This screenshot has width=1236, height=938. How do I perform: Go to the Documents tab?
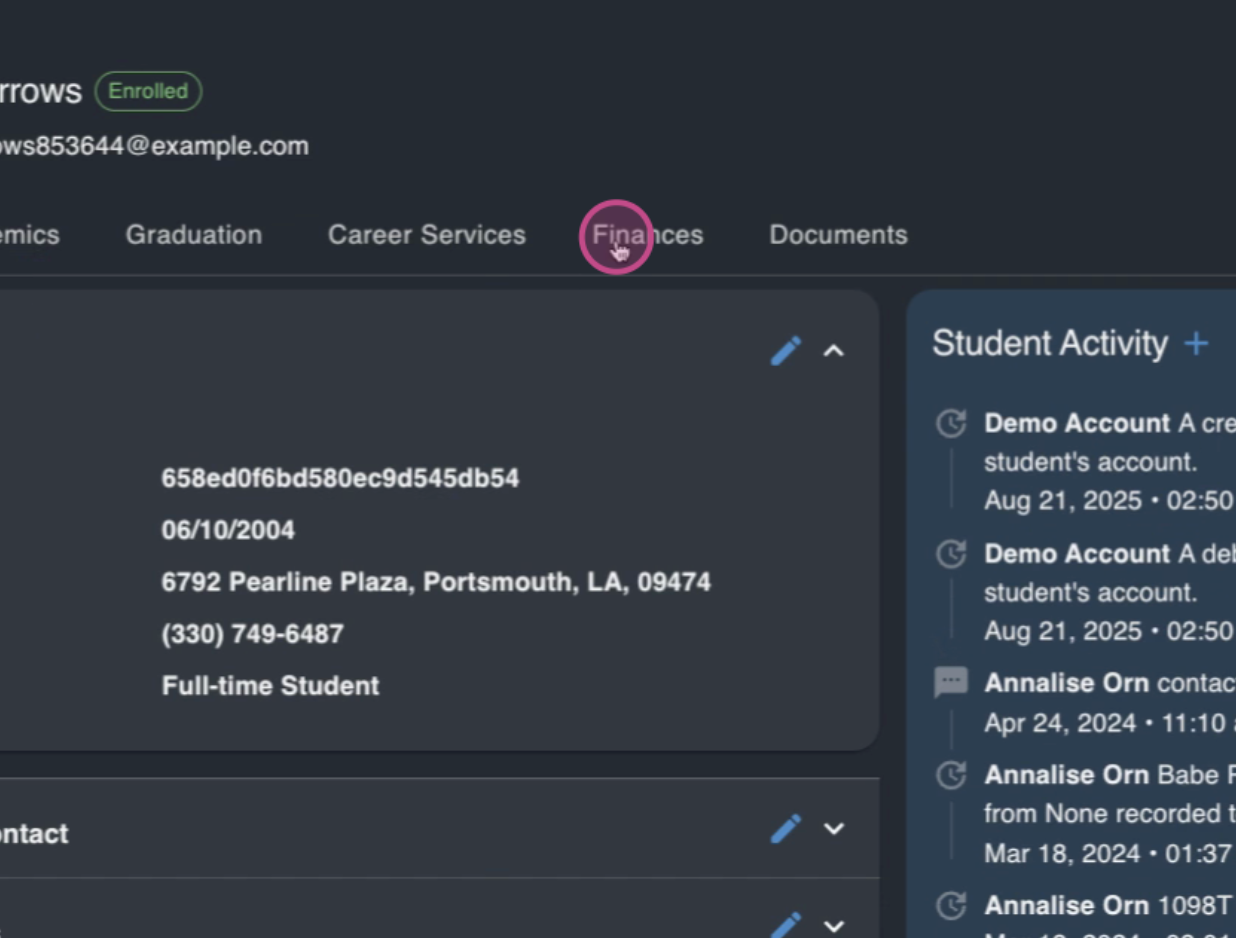point(838,235)
